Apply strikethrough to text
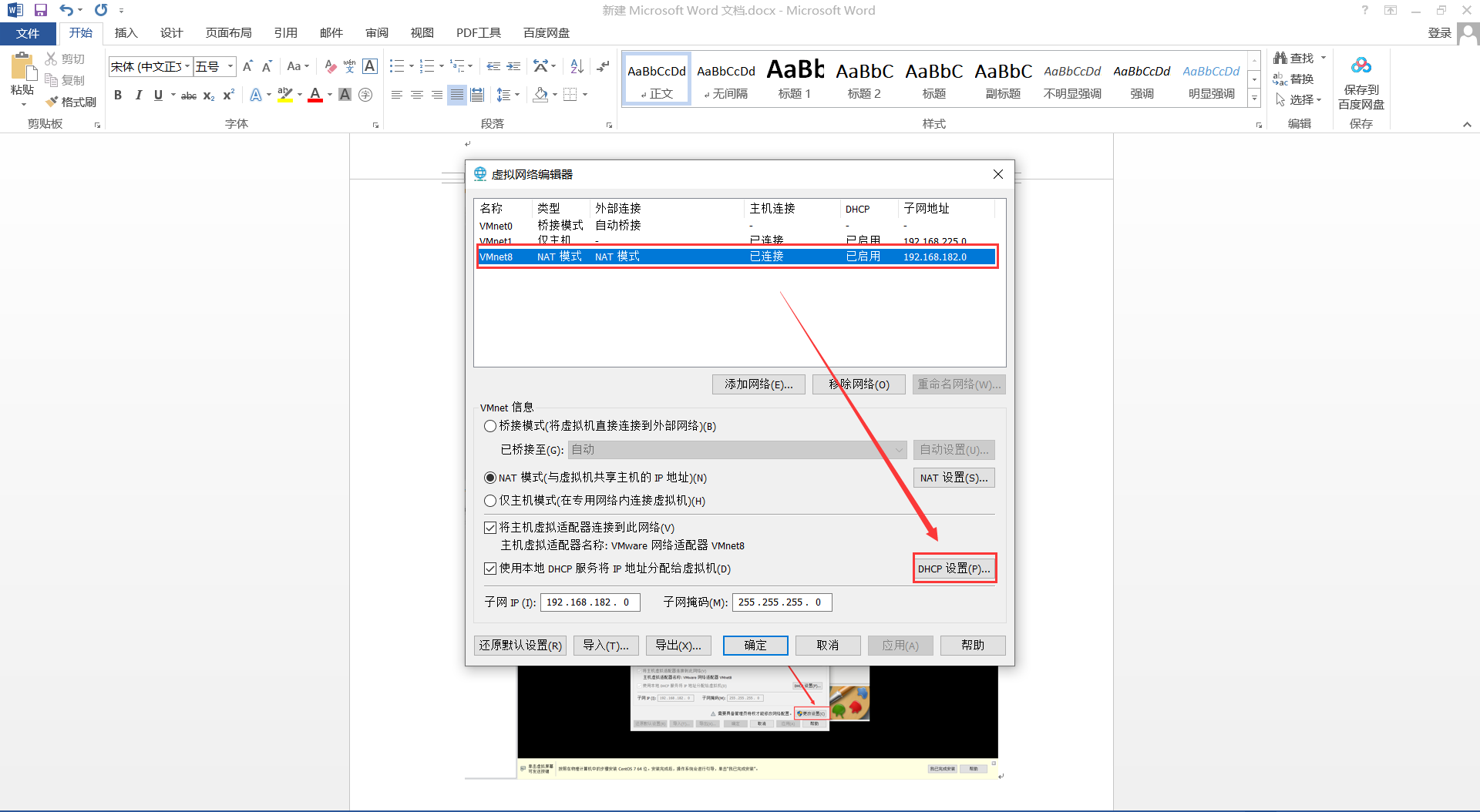1480x812 pixels. [x=188, y=95]
